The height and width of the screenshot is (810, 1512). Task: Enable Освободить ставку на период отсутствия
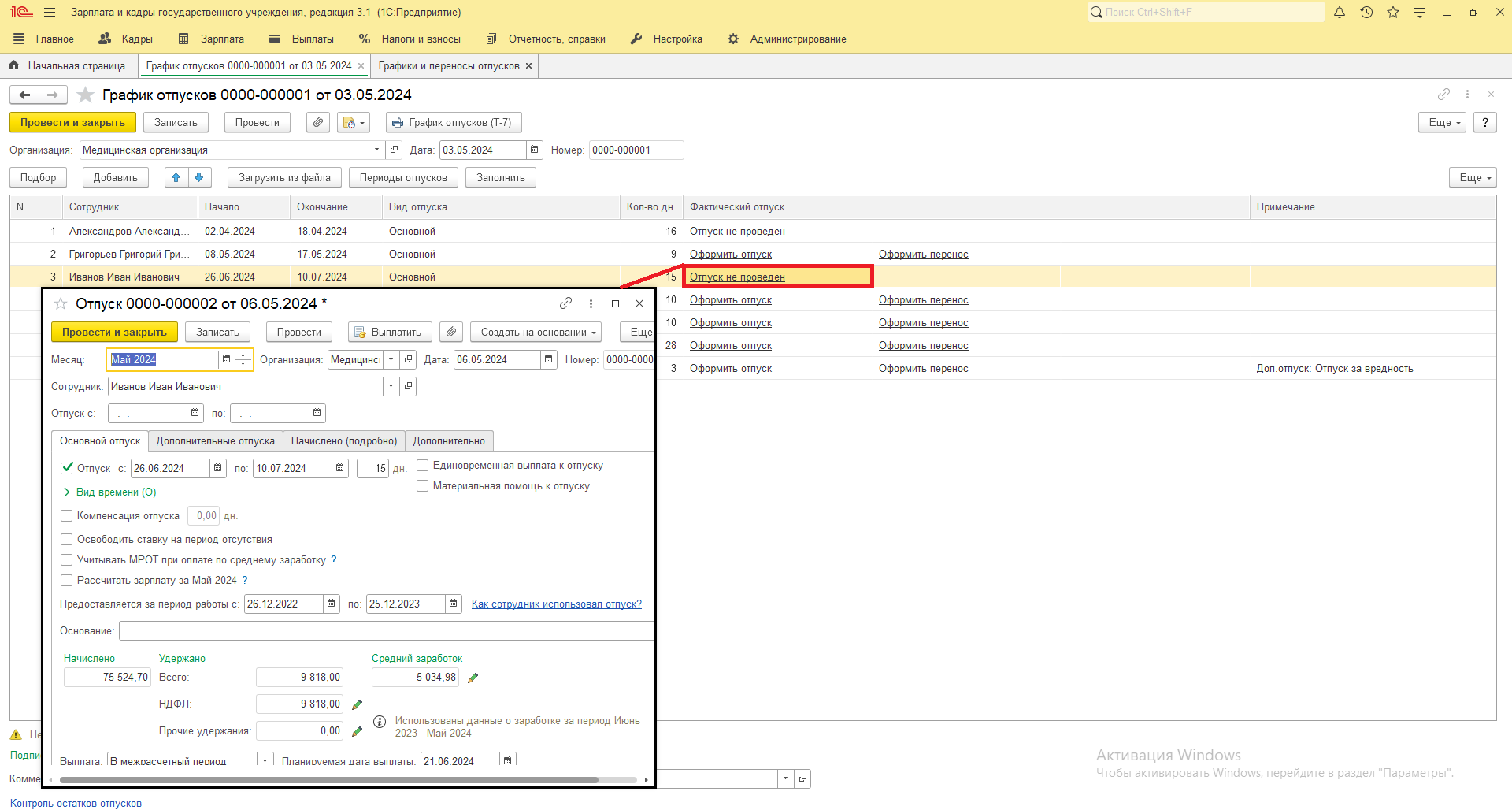67,540
